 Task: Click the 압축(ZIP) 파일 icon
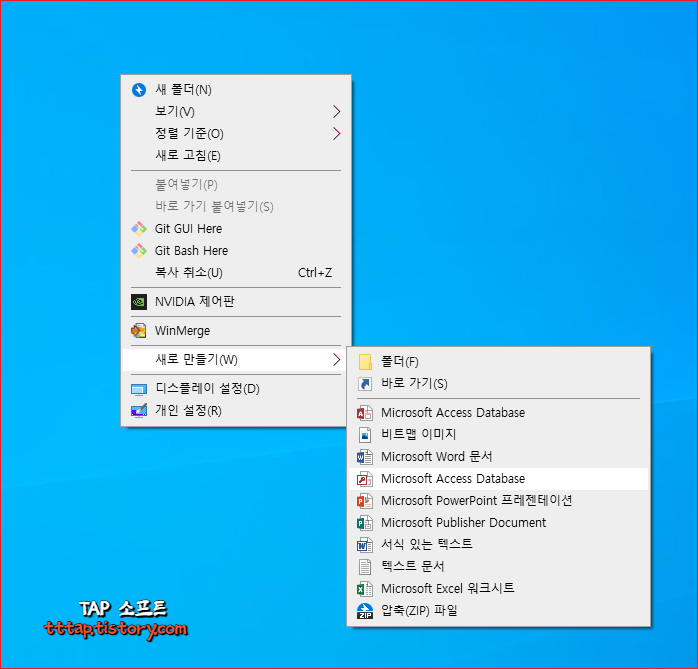click(365, 611)
